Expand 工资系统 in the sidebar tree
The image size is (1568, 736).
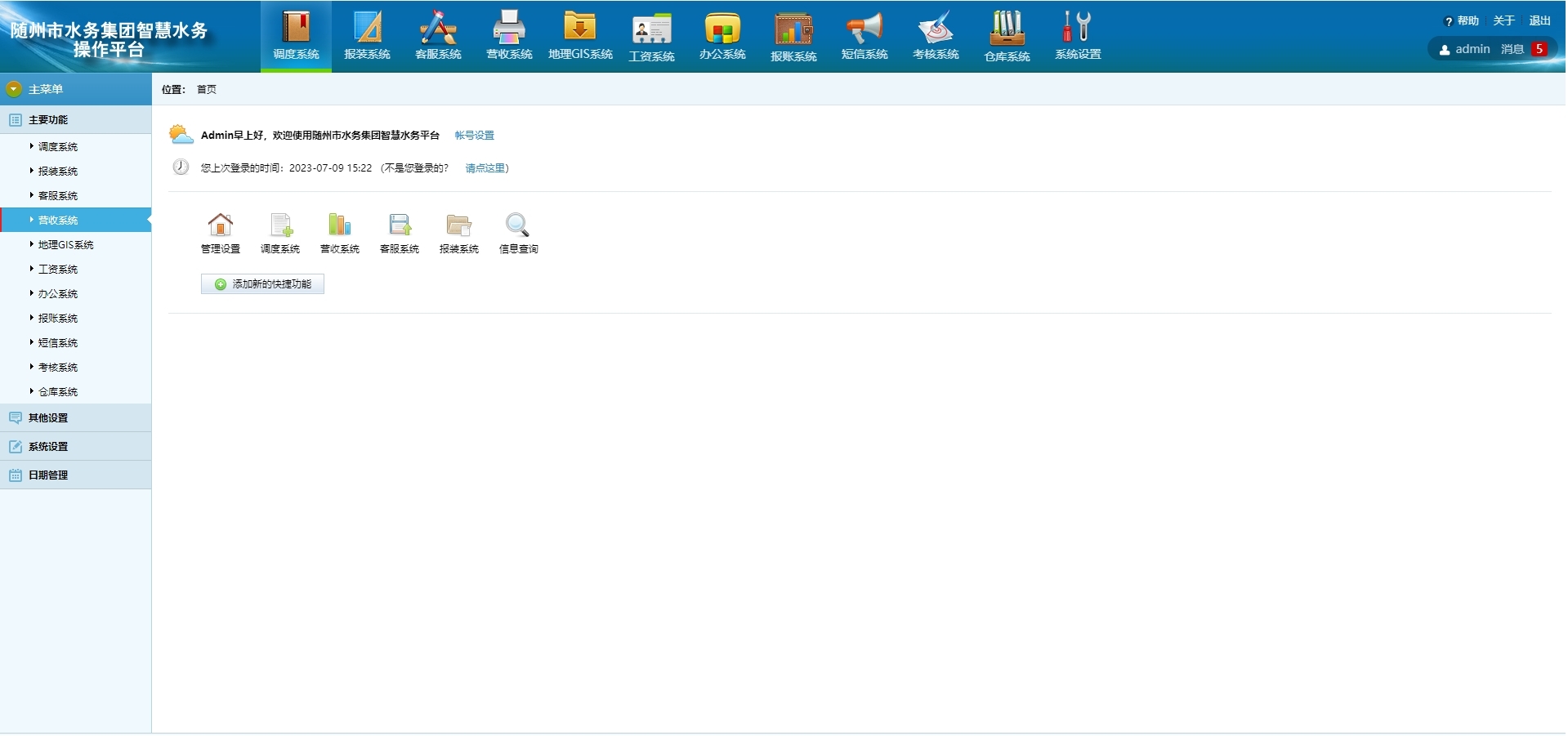click(57, 270)
